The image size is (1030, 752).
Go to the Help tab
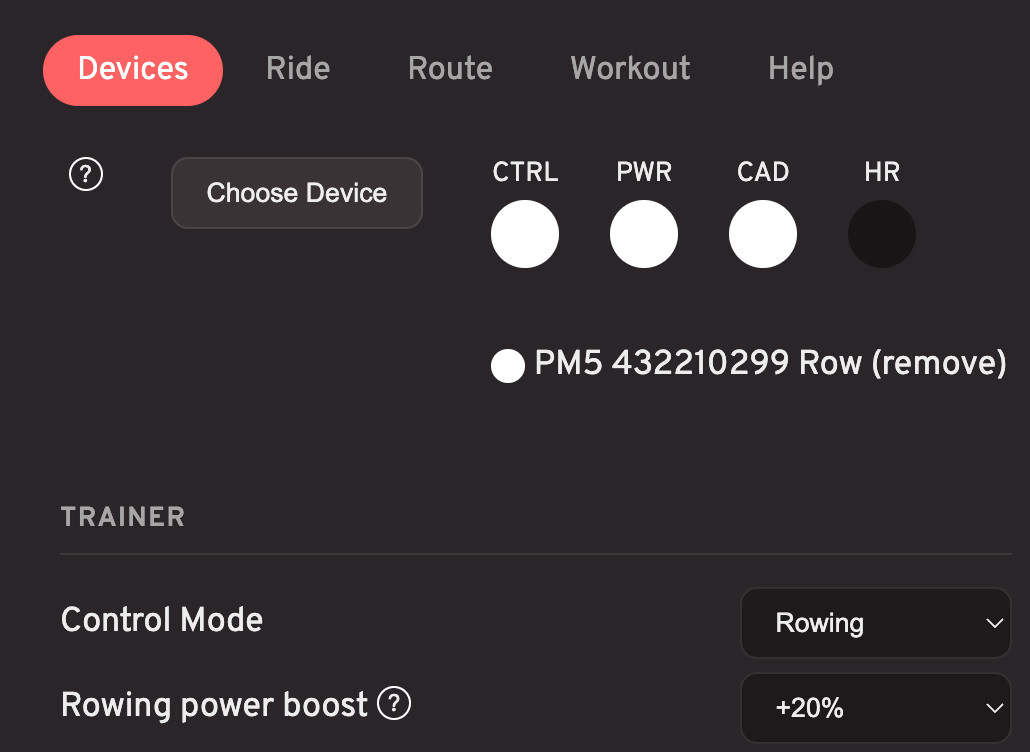(801, 69)
